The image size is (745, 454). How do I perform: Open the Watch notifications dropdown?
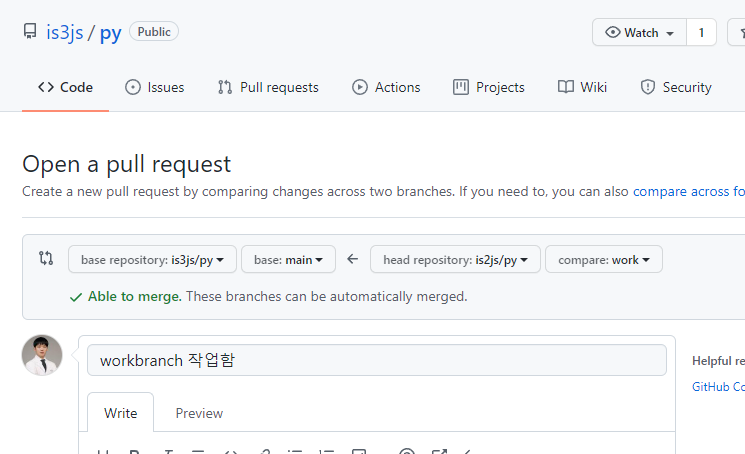click(640, 32)
